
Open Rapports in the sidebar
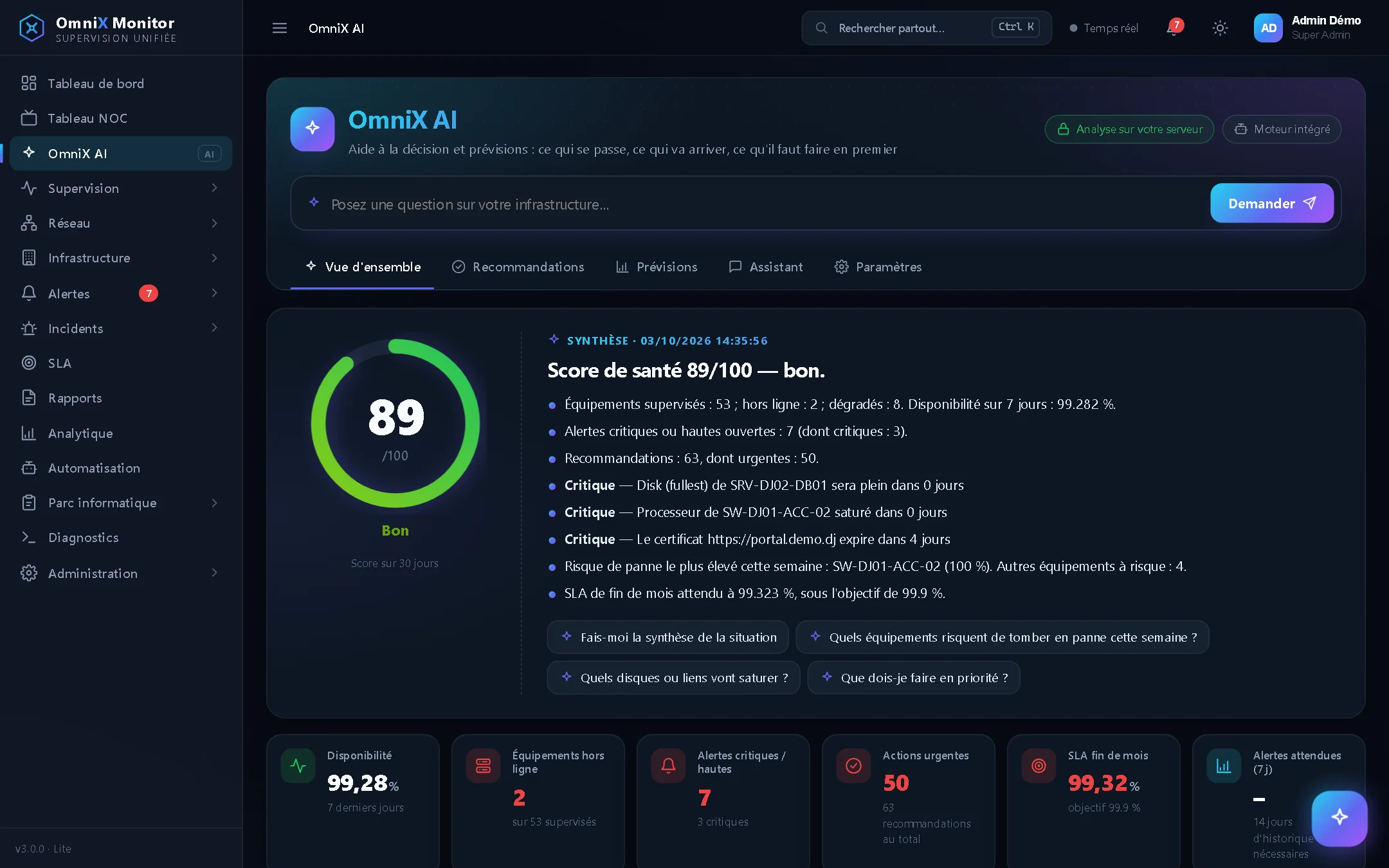[x=121, y=398]
